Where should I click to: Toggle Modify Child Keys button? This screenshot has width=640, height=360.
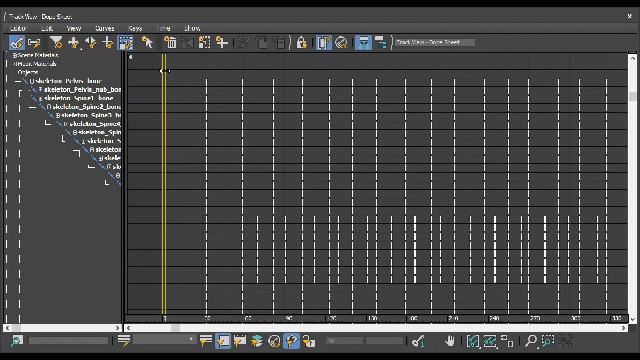point(380,42)
